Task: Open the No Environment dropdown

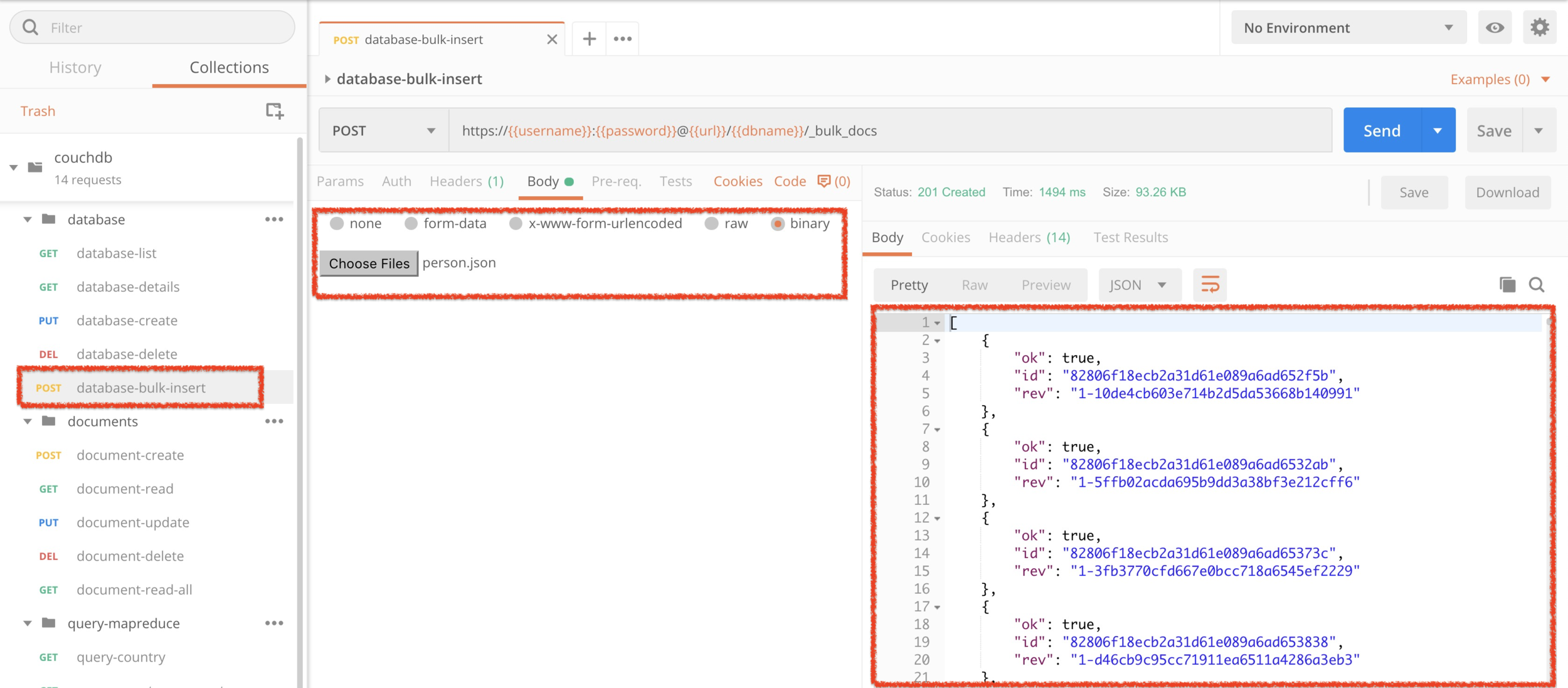Action: point(1348,28)
